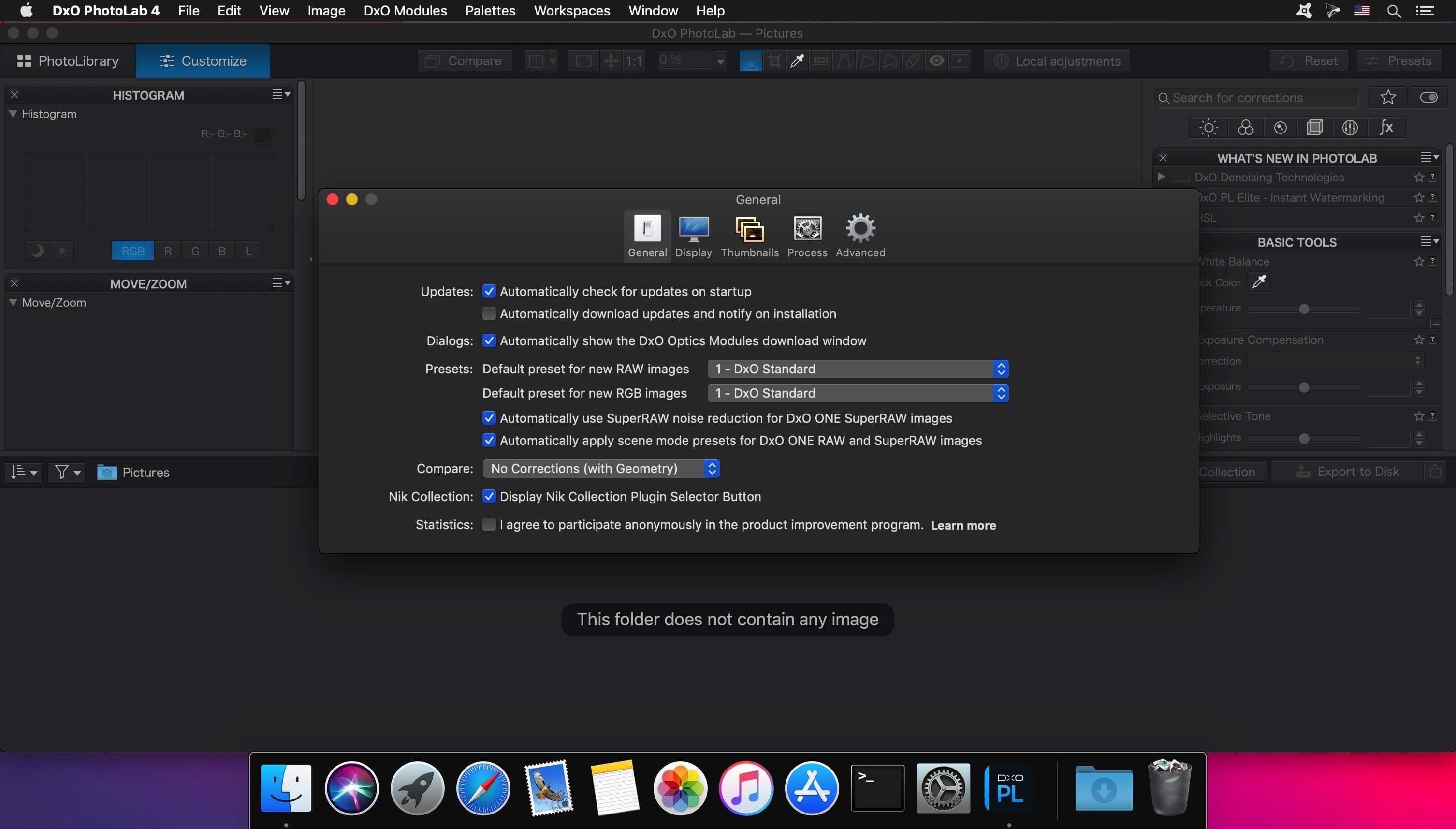Open the zoom percentage dropdown arrow

click(720, 61)
